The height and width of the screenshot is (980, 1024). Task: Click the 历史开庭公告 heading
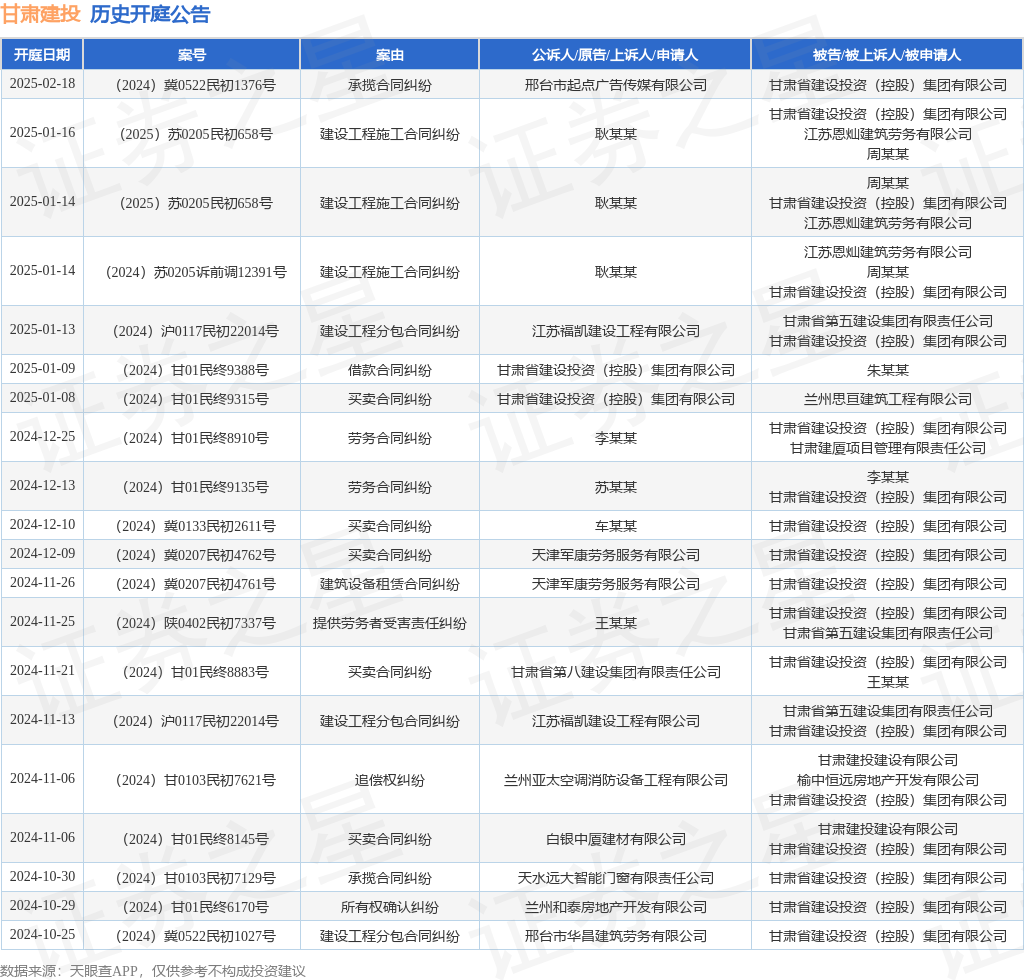point(150,14)
